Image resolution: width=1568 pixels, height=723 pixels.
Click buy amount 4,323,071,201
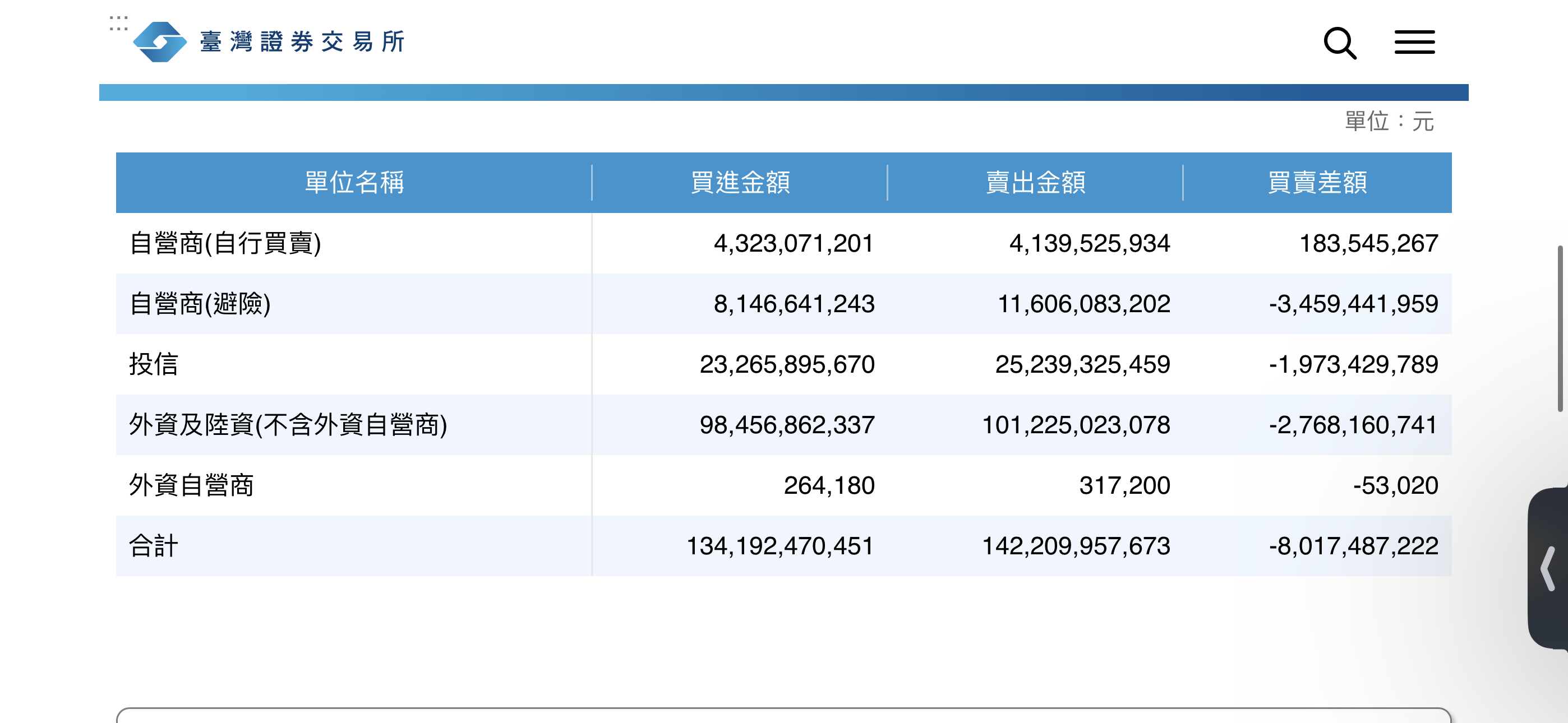click(x=794, y=243)
